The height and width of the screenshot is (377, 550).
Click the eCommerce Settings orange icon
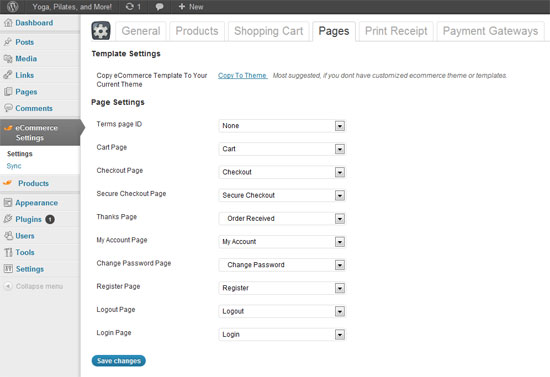(8, 128)
